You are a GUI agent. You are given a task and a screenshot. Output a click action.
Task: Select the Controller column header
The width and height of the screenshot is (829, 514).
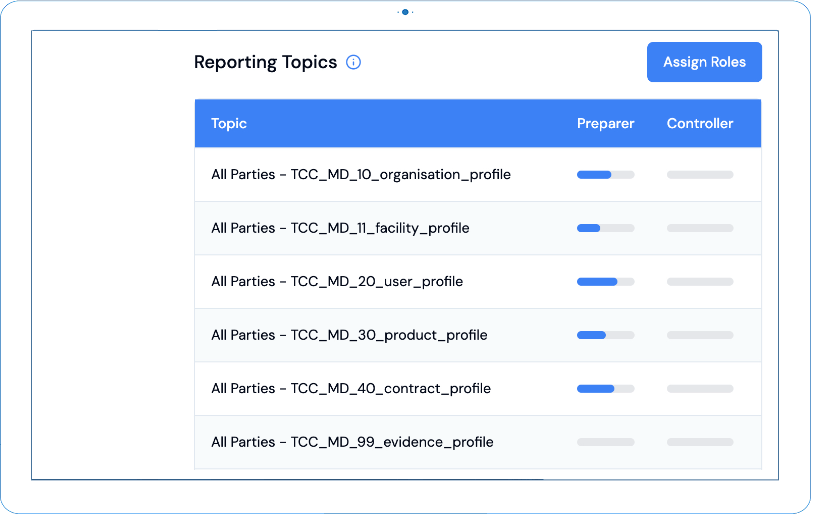(700, 123)
